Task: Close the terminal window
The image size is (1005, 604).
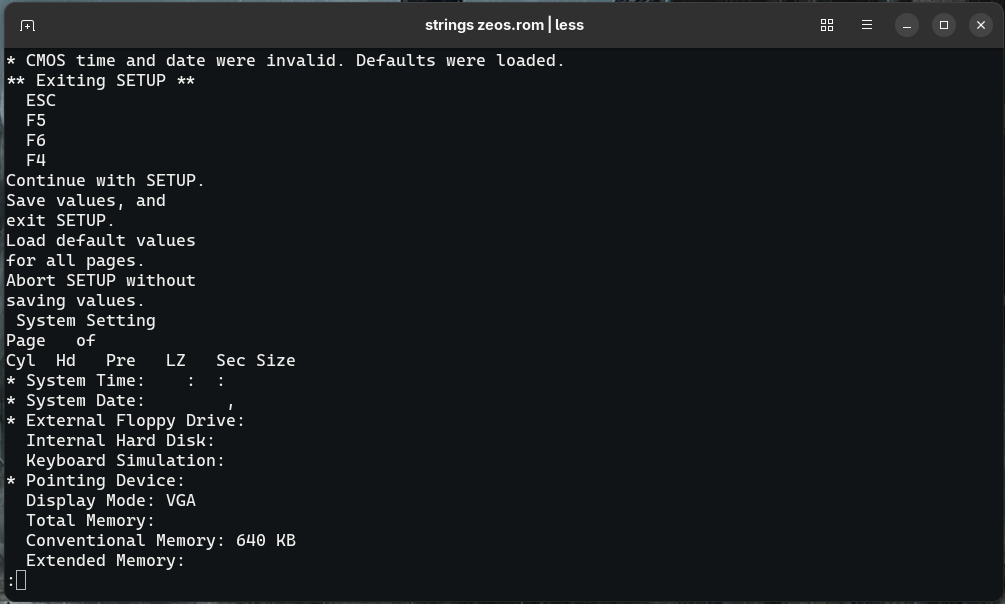Action: tap(981, 26)
